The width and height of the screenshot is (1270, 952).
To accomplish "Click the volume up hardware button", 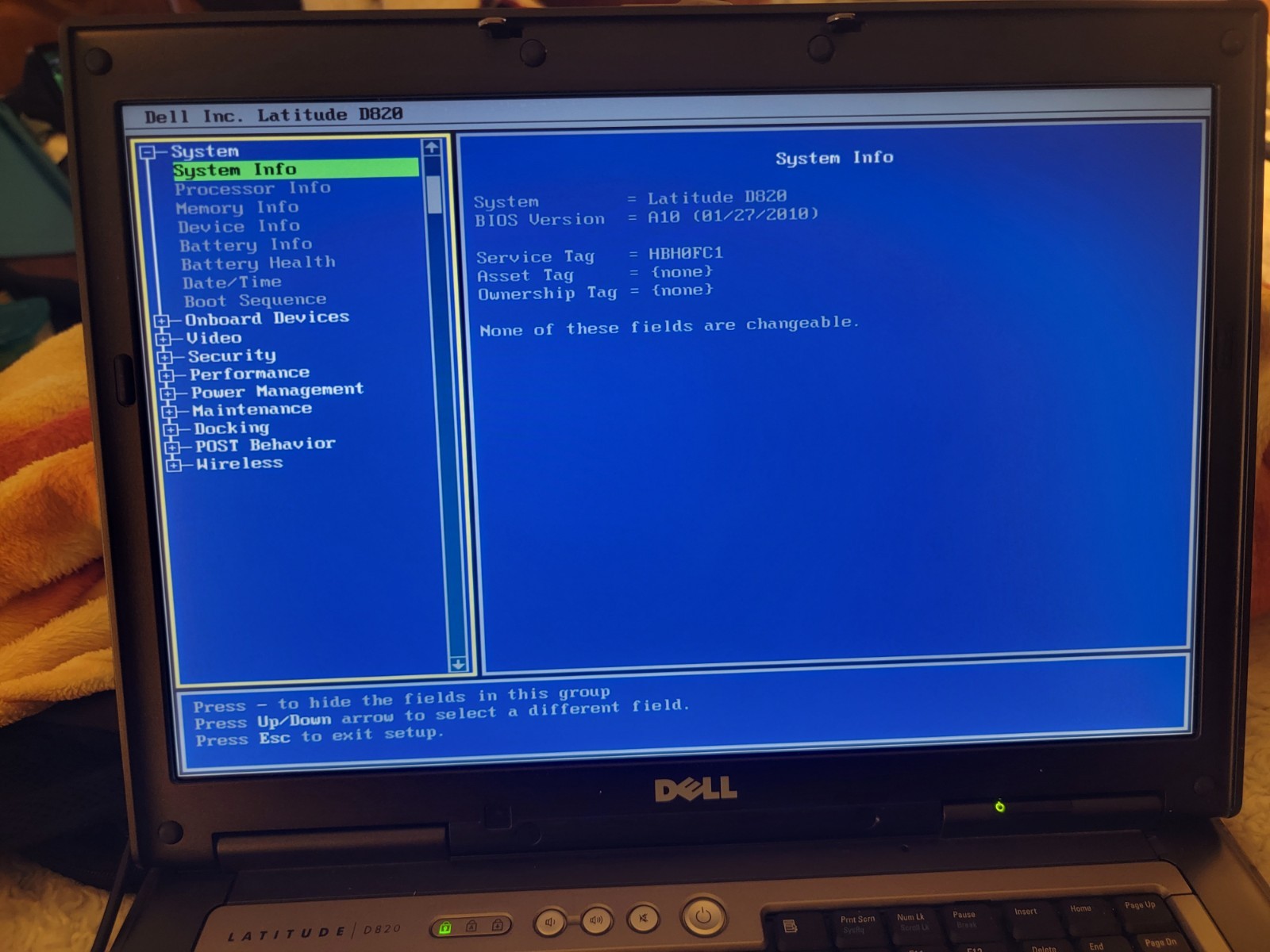I will click(597, 920).
